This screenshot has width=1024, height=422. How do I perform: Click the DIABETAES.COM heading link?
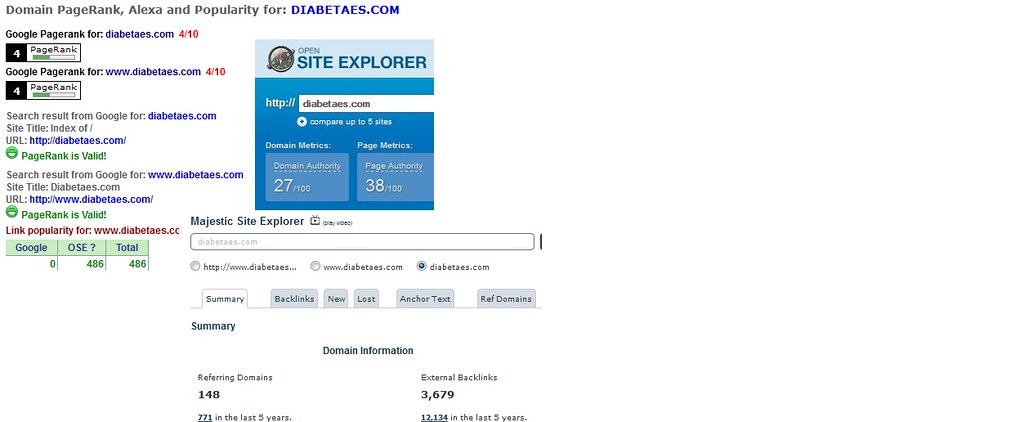pos(345,10)
